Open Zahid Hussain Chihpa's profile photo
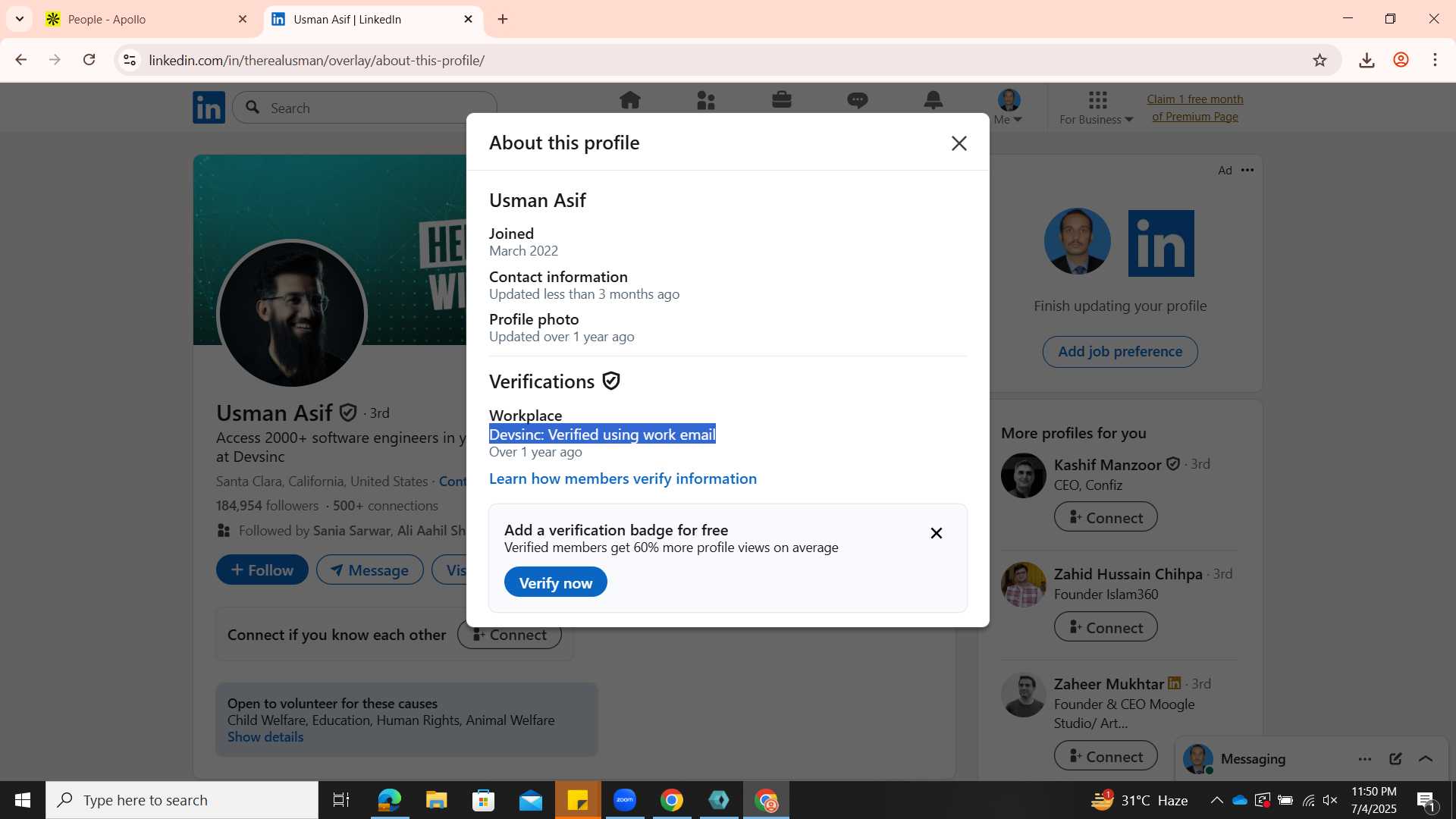Image resolution: width=1456 pixels, height=819 pixels. (1024, 585)
